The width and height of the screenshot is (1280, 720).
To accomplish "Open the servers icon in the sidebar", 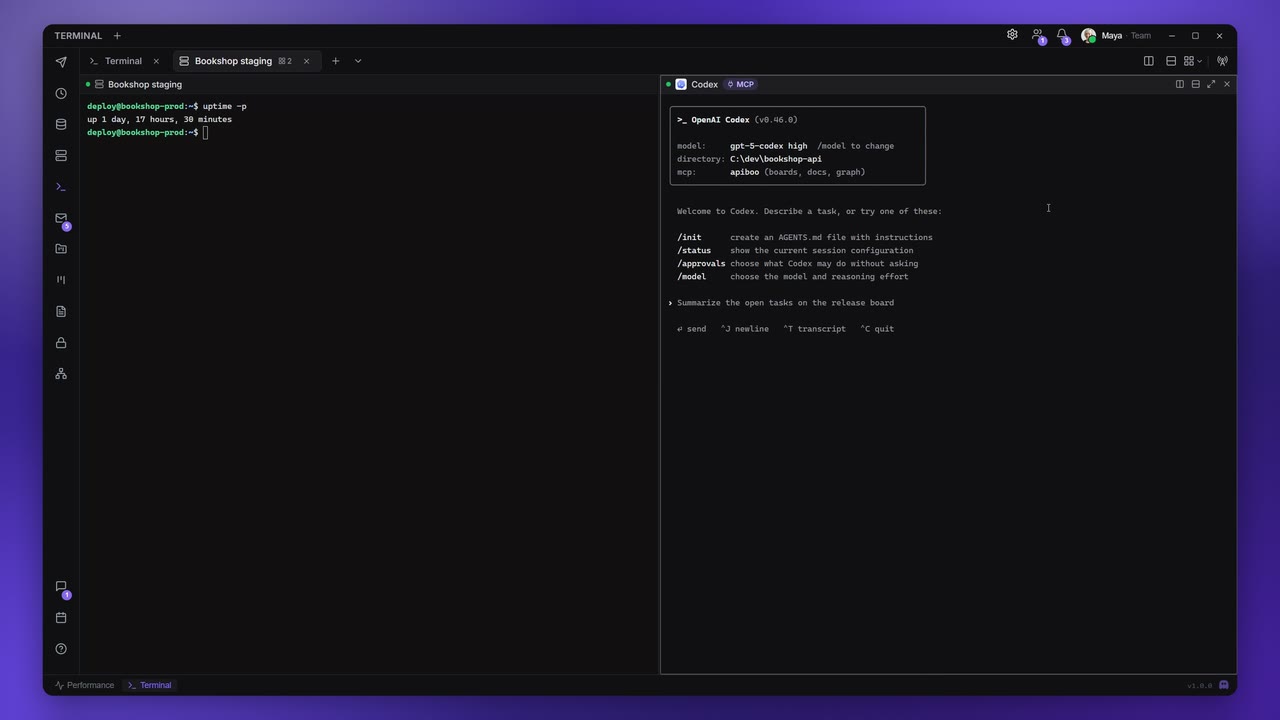I will click(61, 156).
